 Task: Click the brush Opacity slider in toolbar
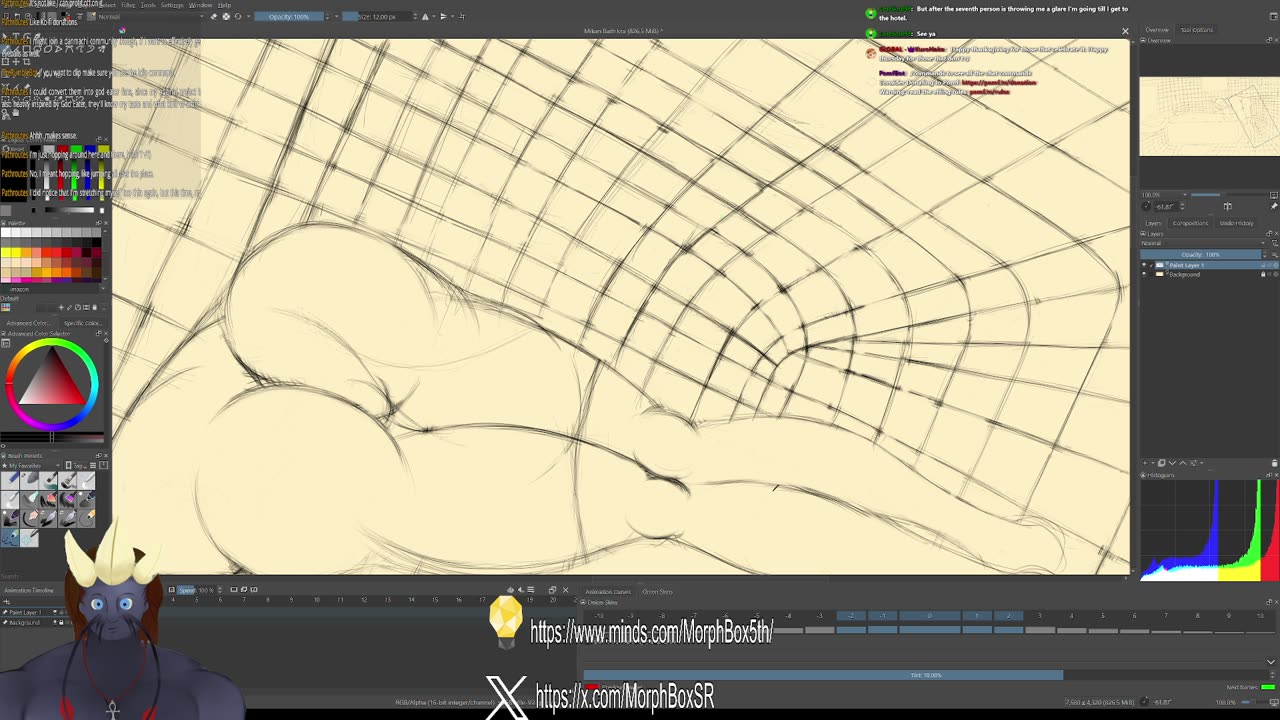pyautogui.click(x=290, y=16)
